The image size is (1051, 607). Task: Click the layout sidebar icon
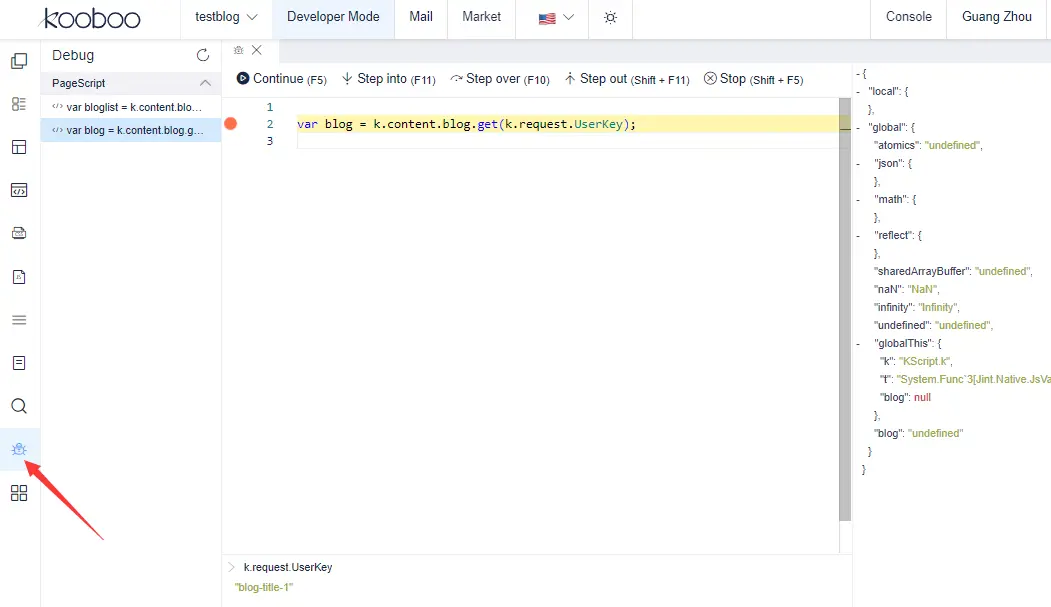point(19,147)
